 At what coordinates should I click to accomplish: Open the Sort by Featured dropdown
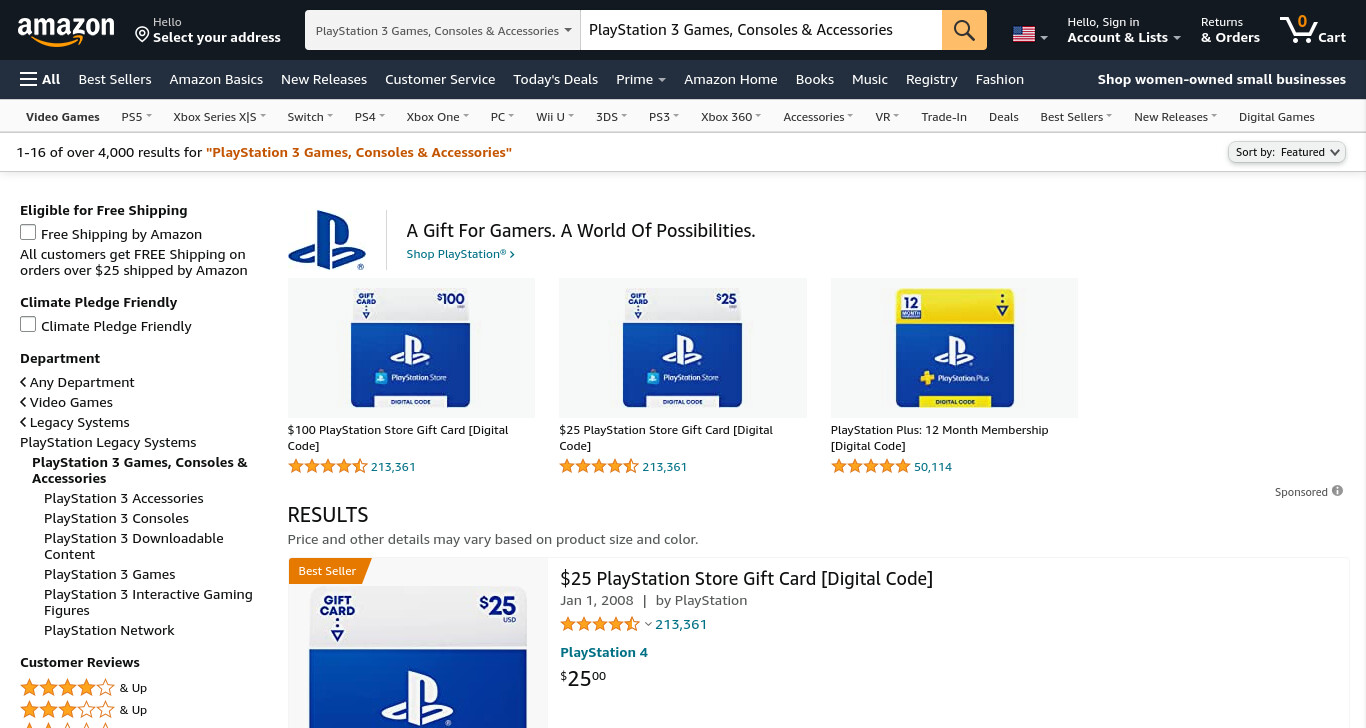pyautogui.click(x=1286, y=152)
